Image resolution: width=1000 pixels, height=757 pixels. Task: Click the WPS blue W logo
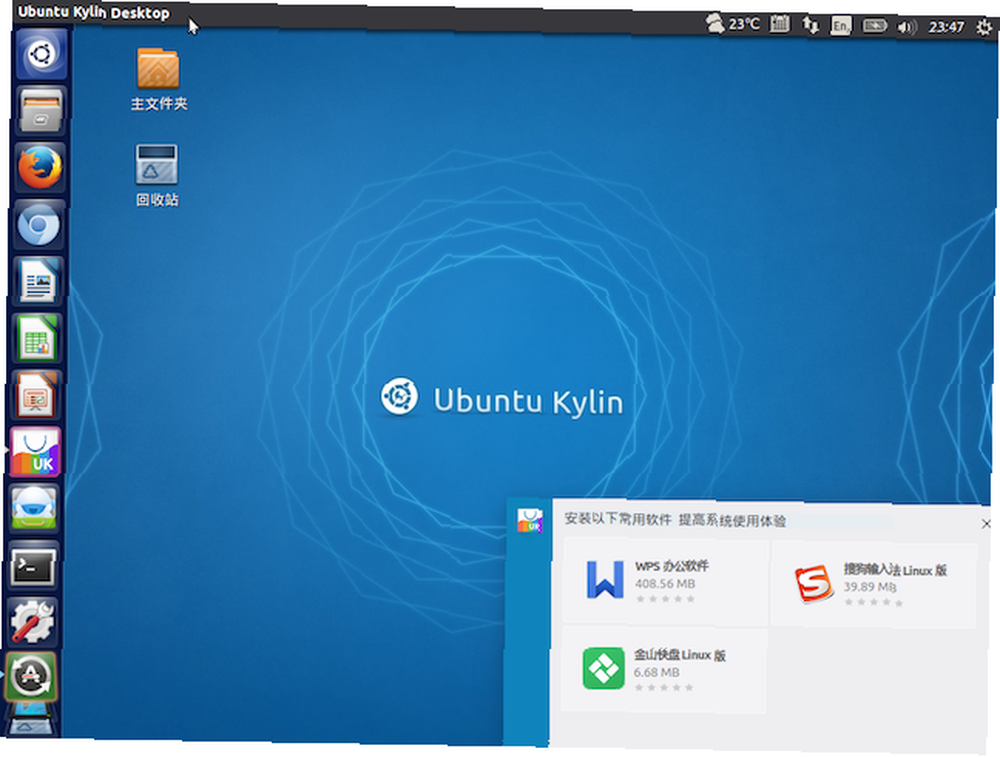pyautogui.click(x=605, y=579)
